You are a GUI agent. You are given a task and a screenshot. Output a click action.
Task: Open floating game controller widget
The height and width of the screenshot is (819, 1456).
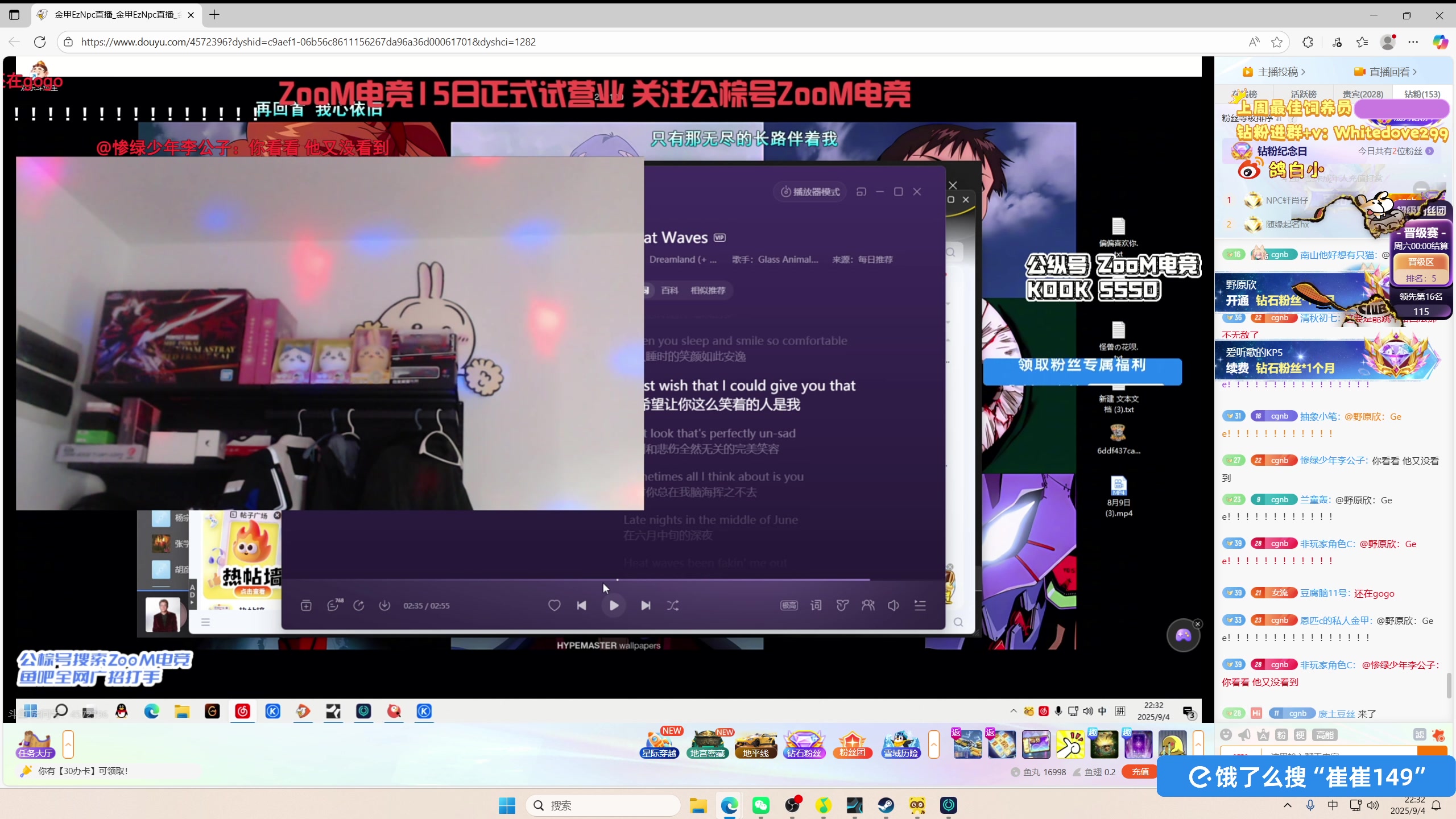[x=1183, y=635]
